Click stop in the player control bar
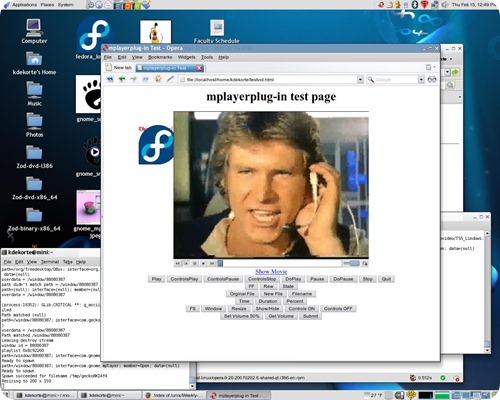 203,263
